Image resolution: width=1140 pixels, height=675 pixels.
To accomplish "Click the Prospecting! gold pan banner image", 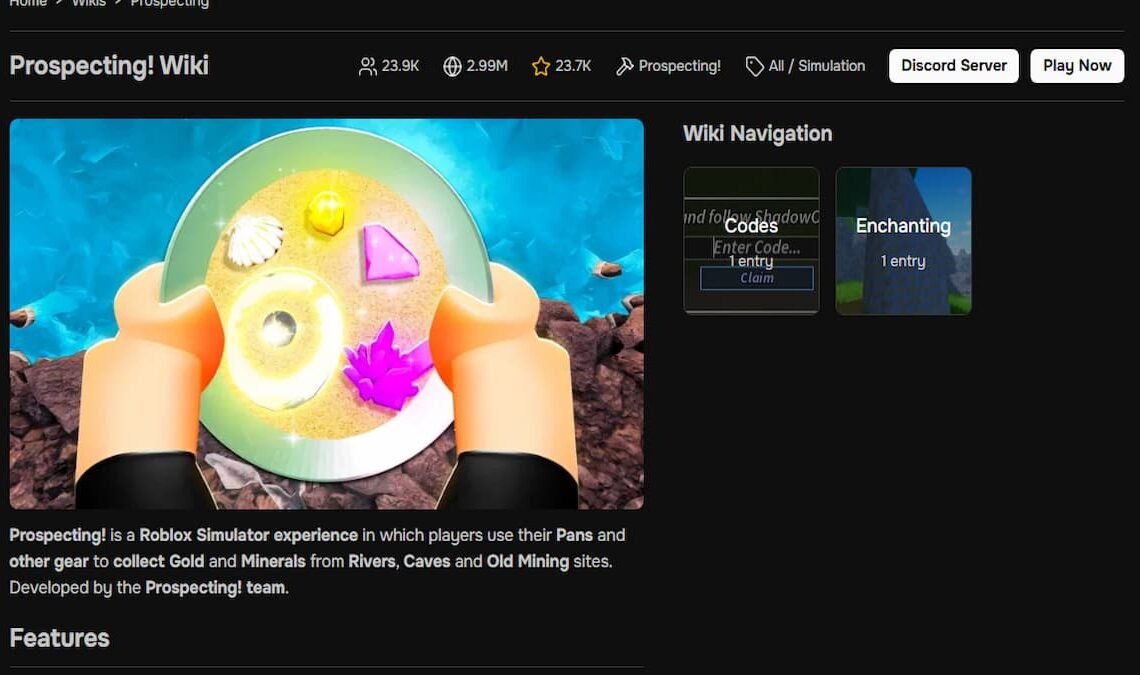I will click(326, 313).
